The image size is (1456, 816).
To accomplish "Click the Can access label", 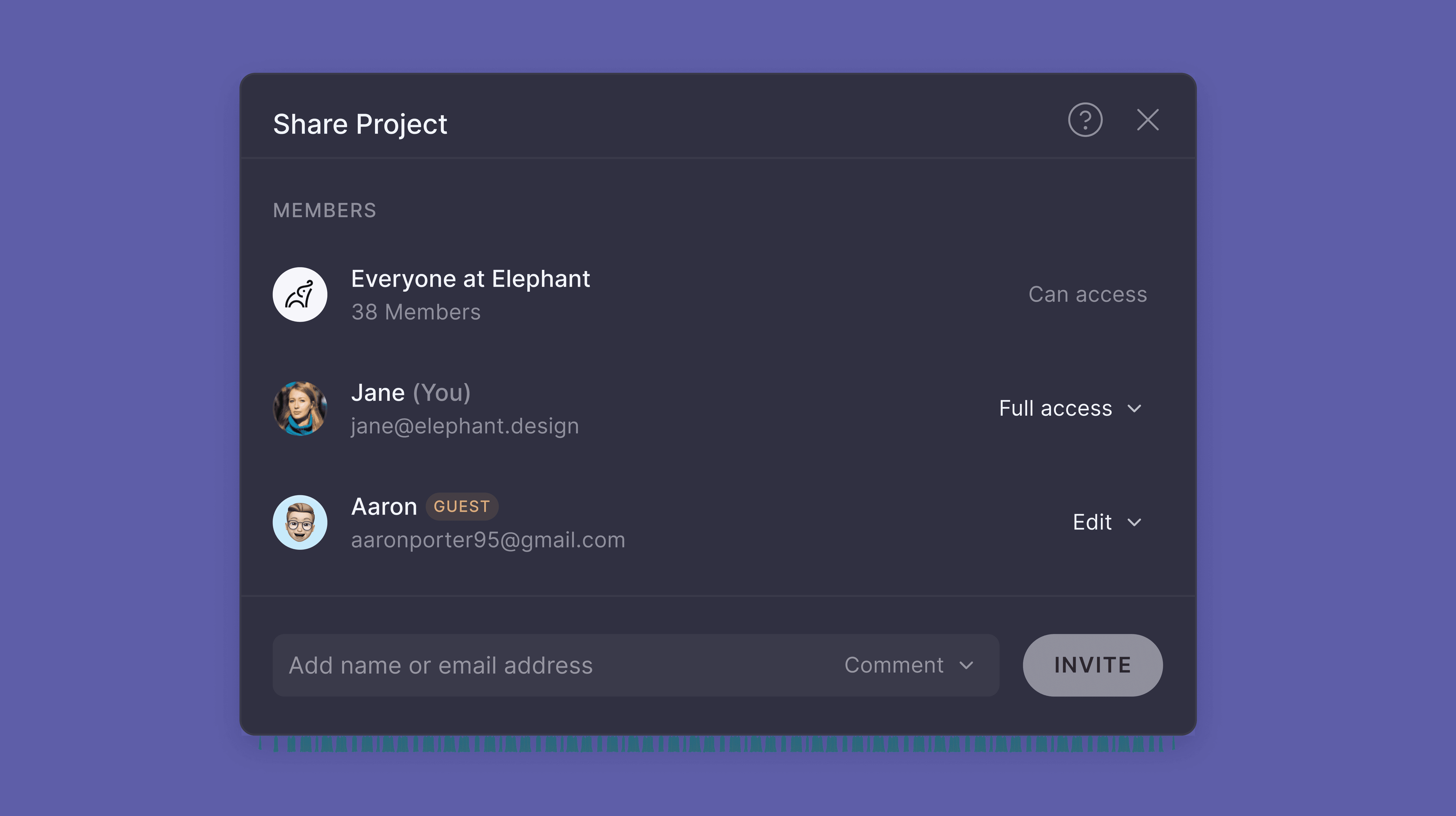I will pos(1087,295).
